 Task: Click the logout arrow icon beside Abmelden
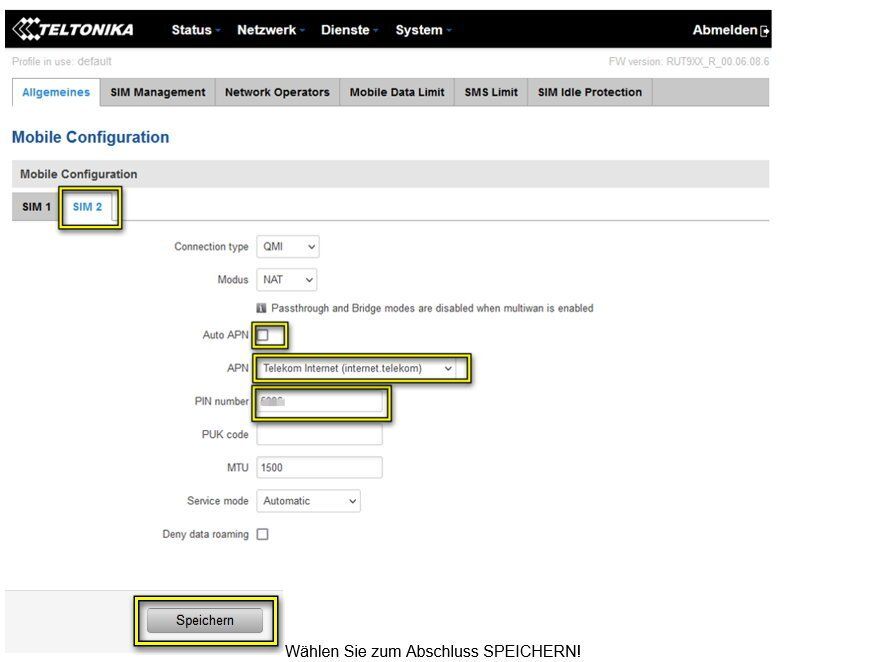click(x=765, y=31)
